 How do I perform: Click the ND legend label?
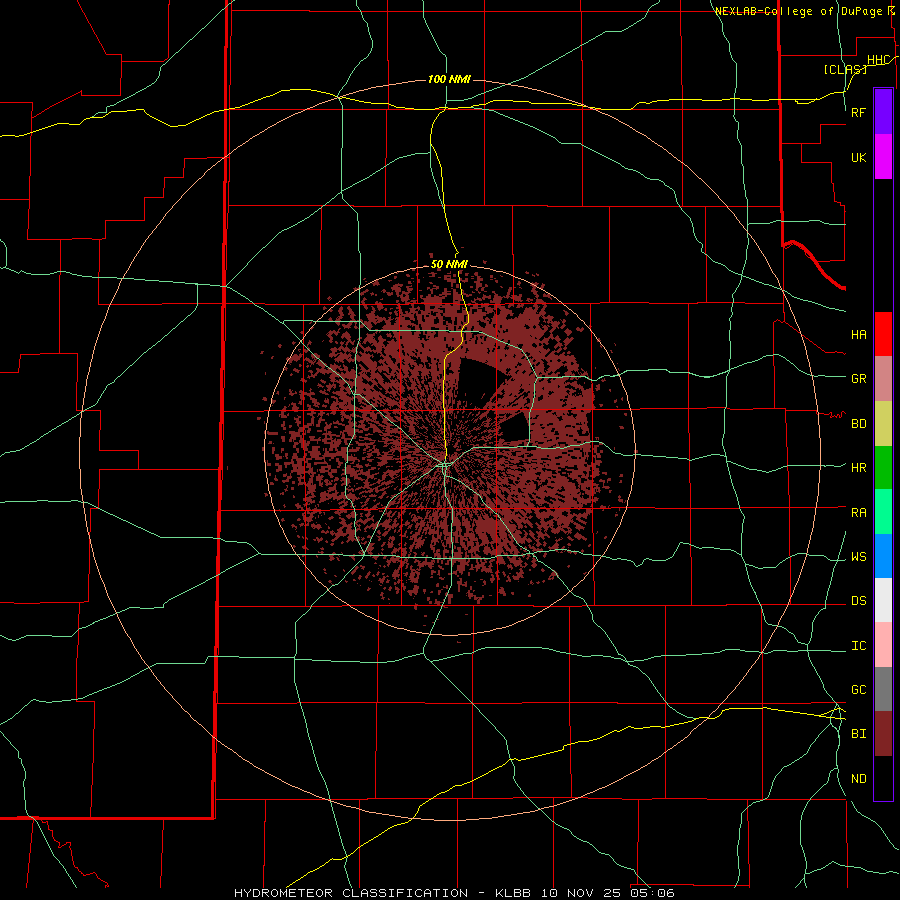coord(859,779)
